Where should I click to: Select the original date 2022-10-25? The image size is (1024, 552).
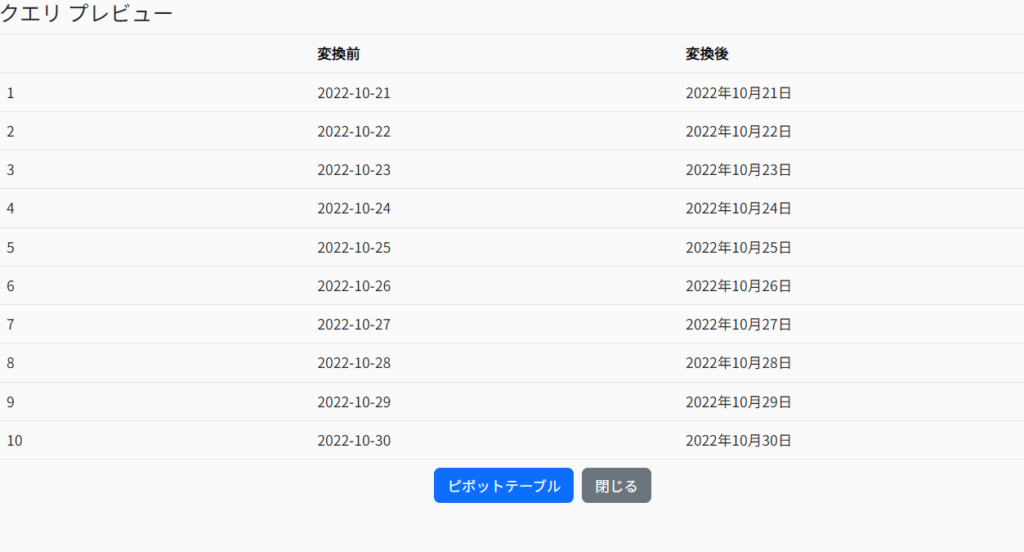[x=354, y=247]
